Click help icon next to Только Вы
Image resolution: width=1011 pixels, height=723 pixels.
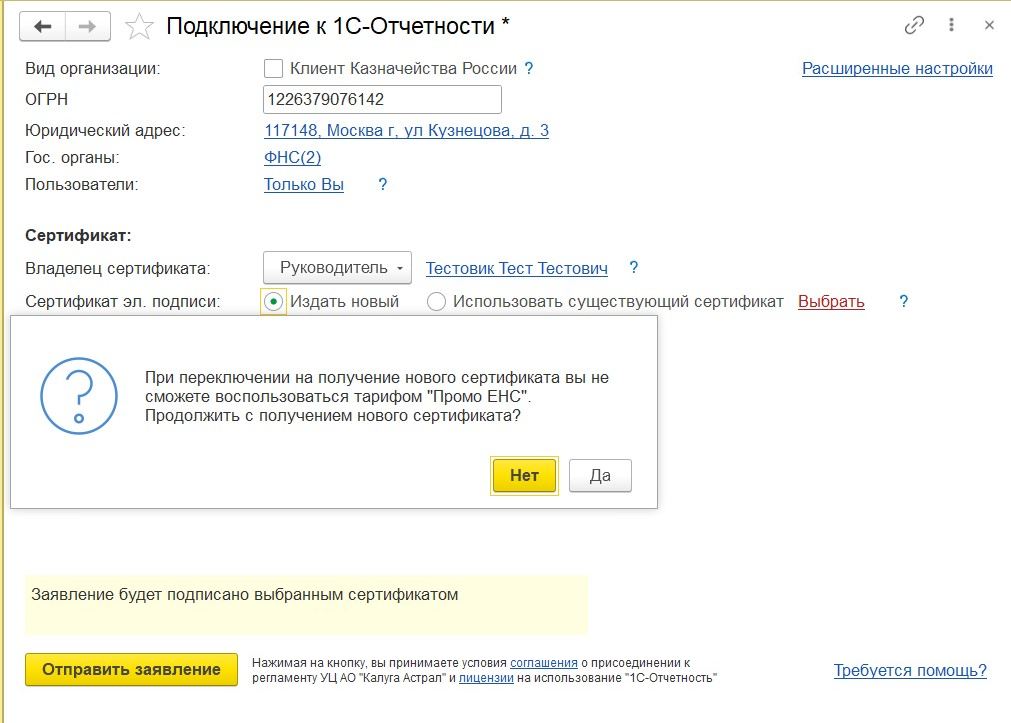(x=382, y=185)
